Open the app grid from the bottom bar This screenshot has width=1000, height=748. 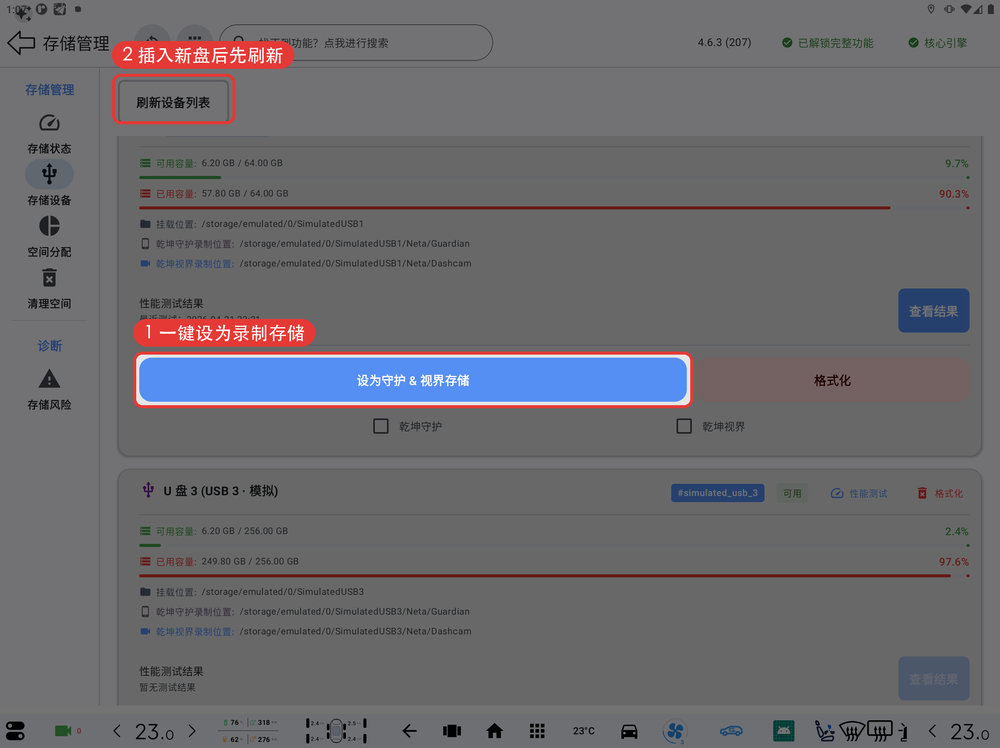tap(537, 731)
